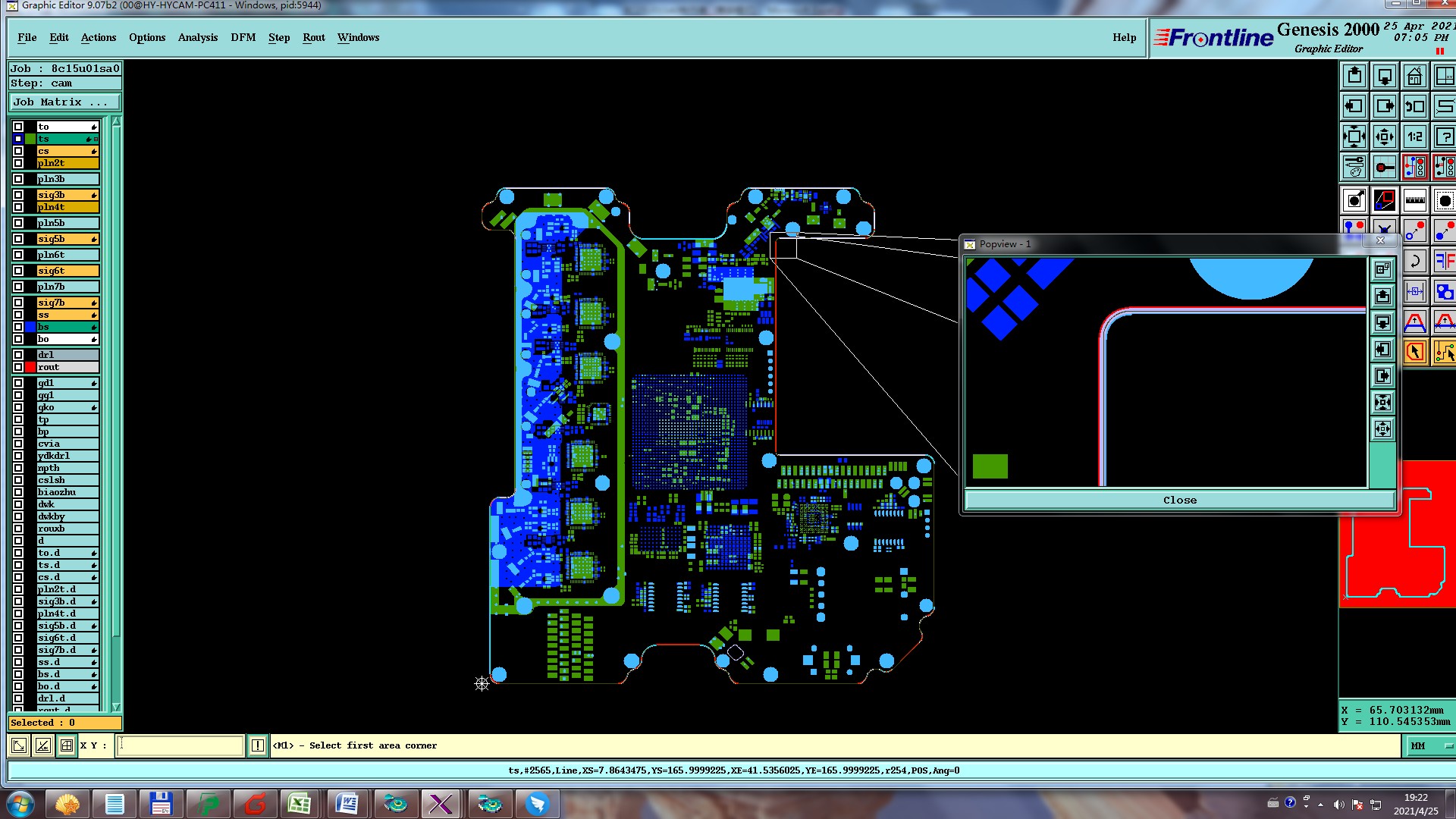
Task: Toggle checkbox for the rout layer
Action: coord(18,367)
